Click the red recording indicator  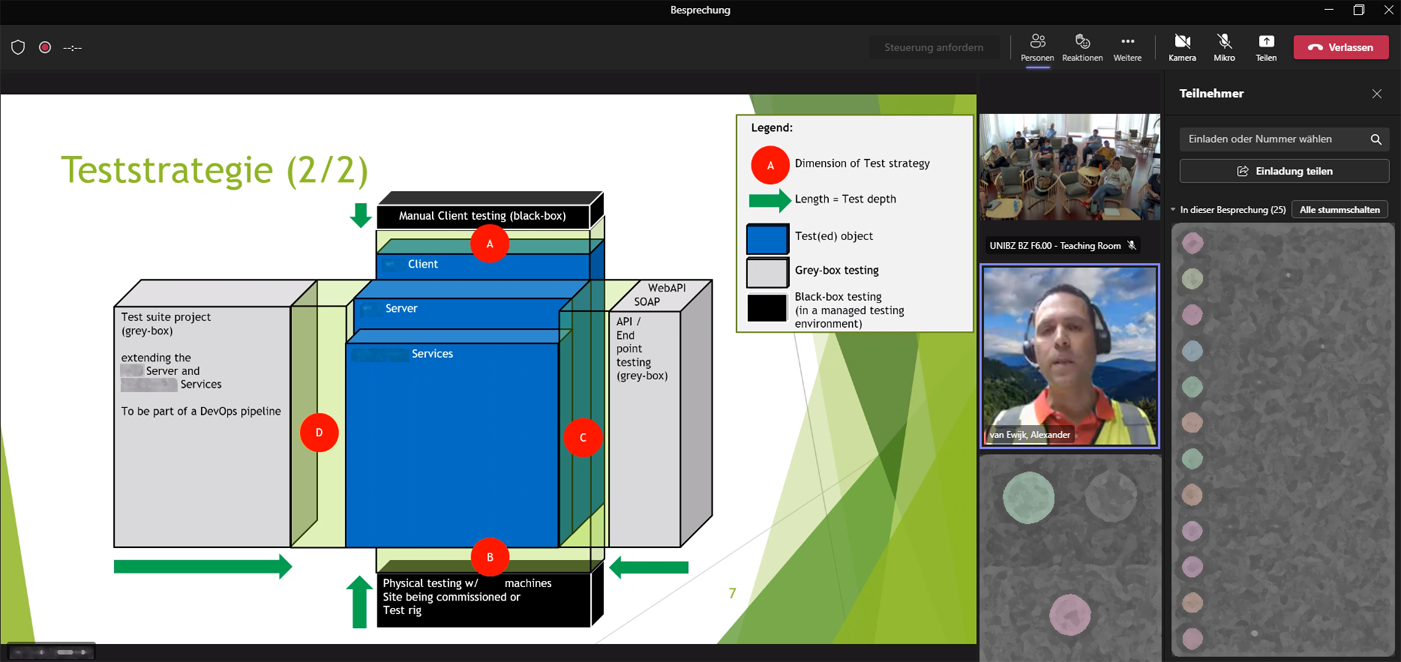coord(45,47)
